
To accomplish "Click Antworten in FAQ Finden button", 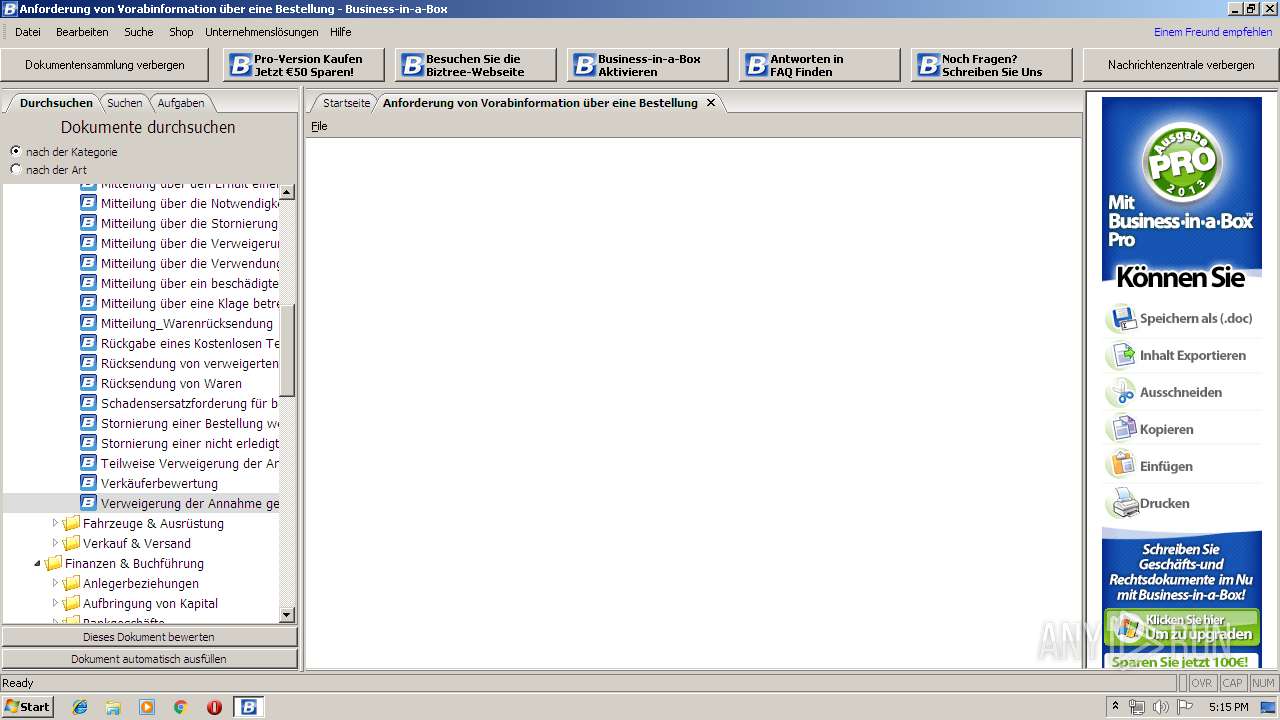I will [819, 65].
